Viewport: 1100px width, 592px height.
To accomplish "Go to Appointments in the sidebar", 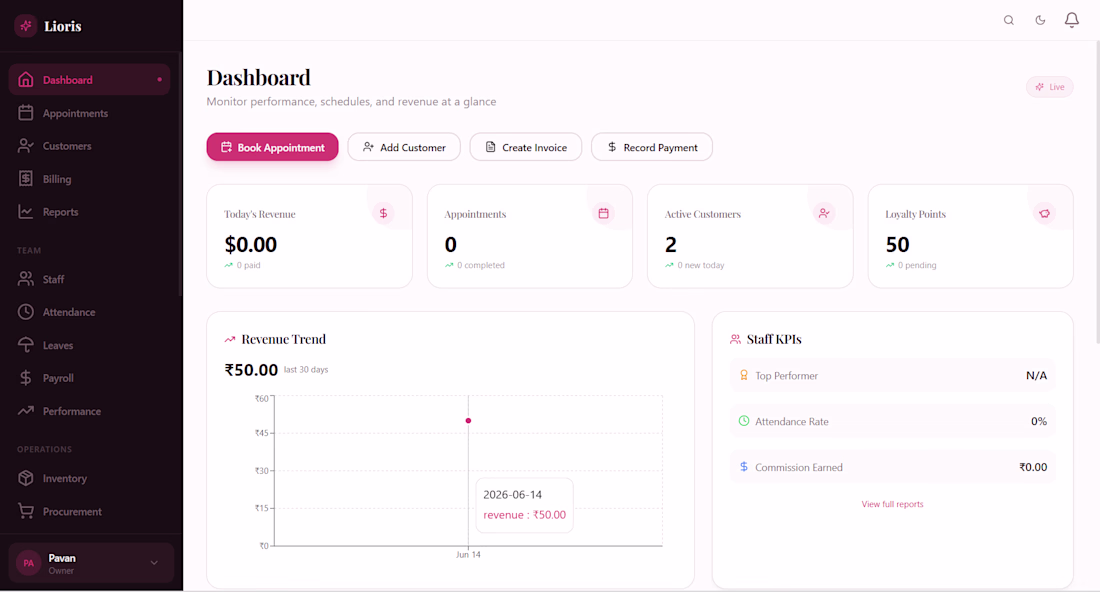I will pos(90,113).
